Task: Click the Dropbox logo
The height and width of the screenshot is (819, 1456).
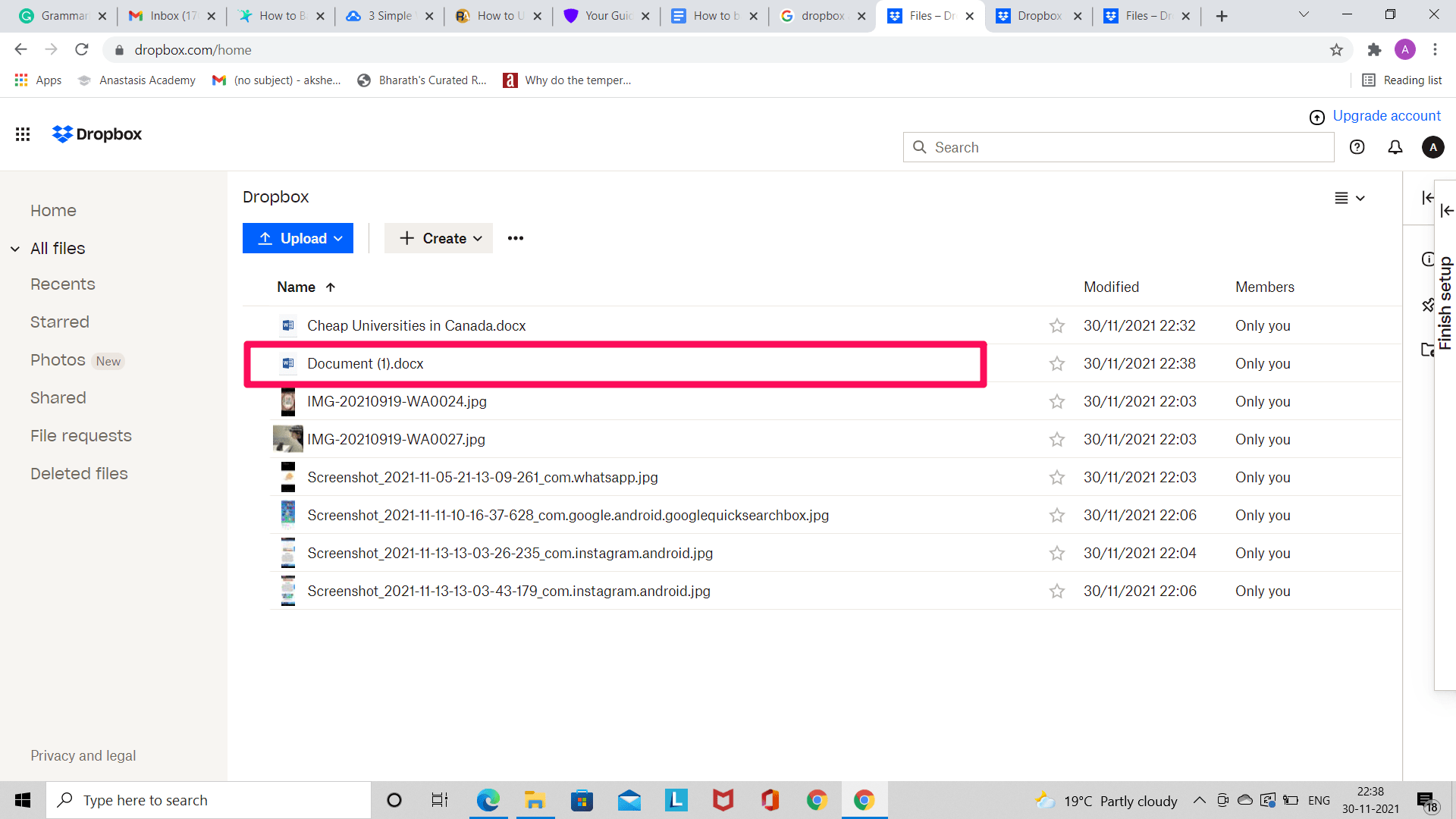Action: point(97,134)
